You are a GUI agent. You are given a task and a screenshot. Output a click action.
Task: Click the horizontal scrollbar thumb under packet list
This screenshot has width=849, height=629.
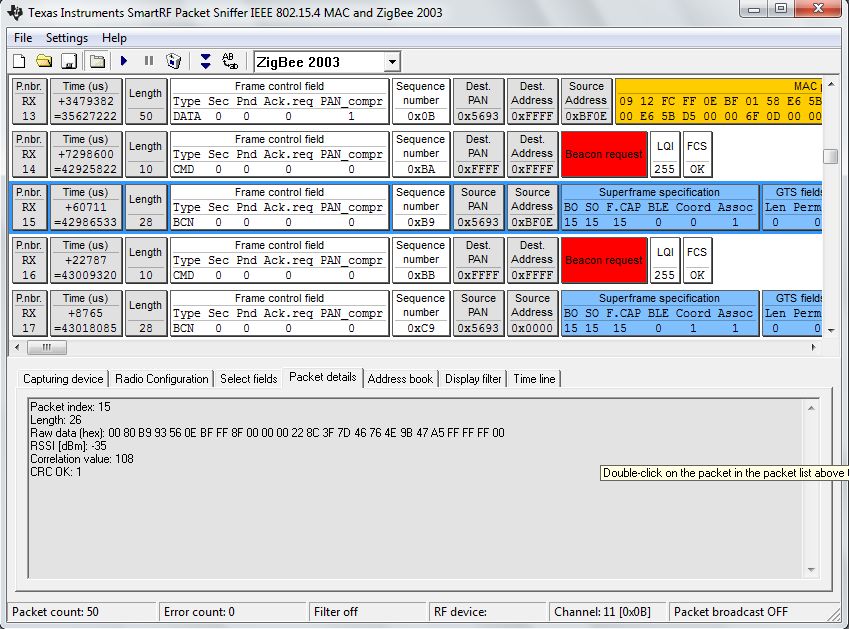pyautogui.click(x=47, y=348)
